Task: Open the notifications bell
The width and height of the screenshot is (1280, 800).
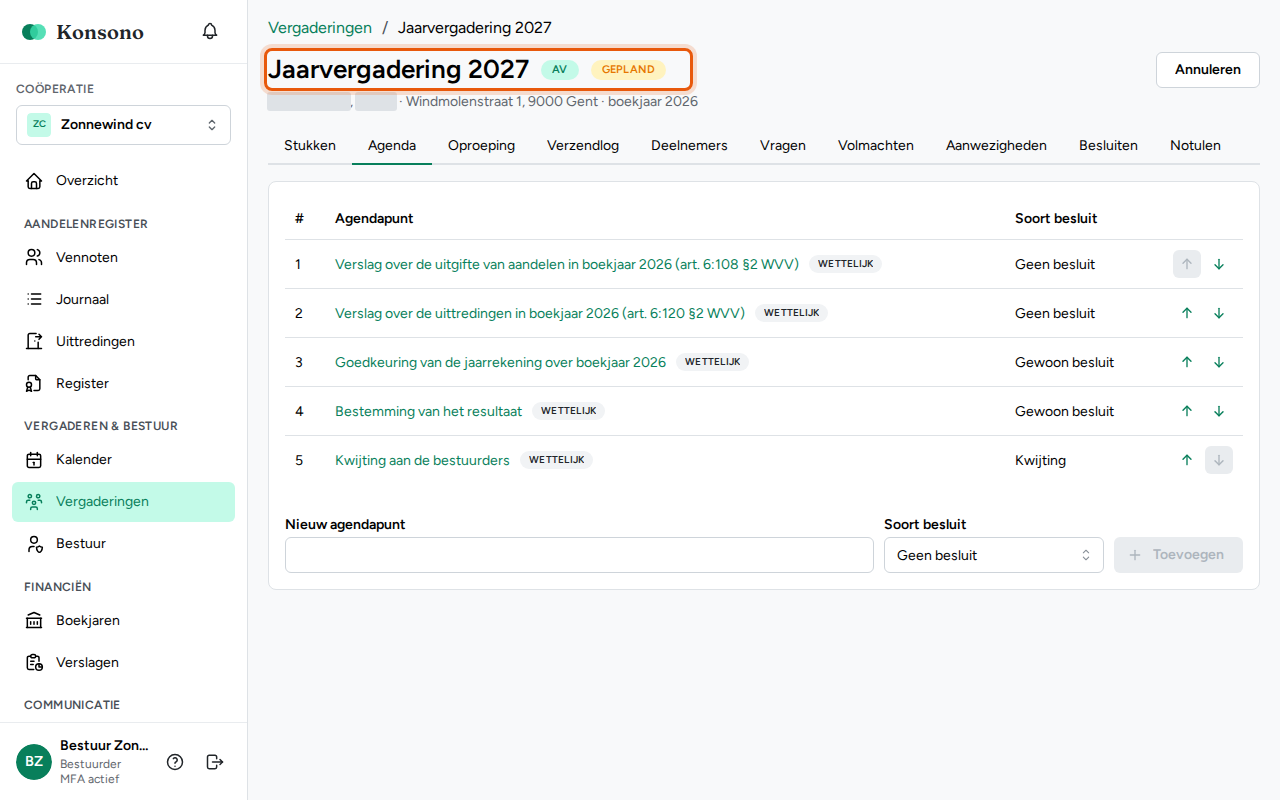Action: [210, 31]
